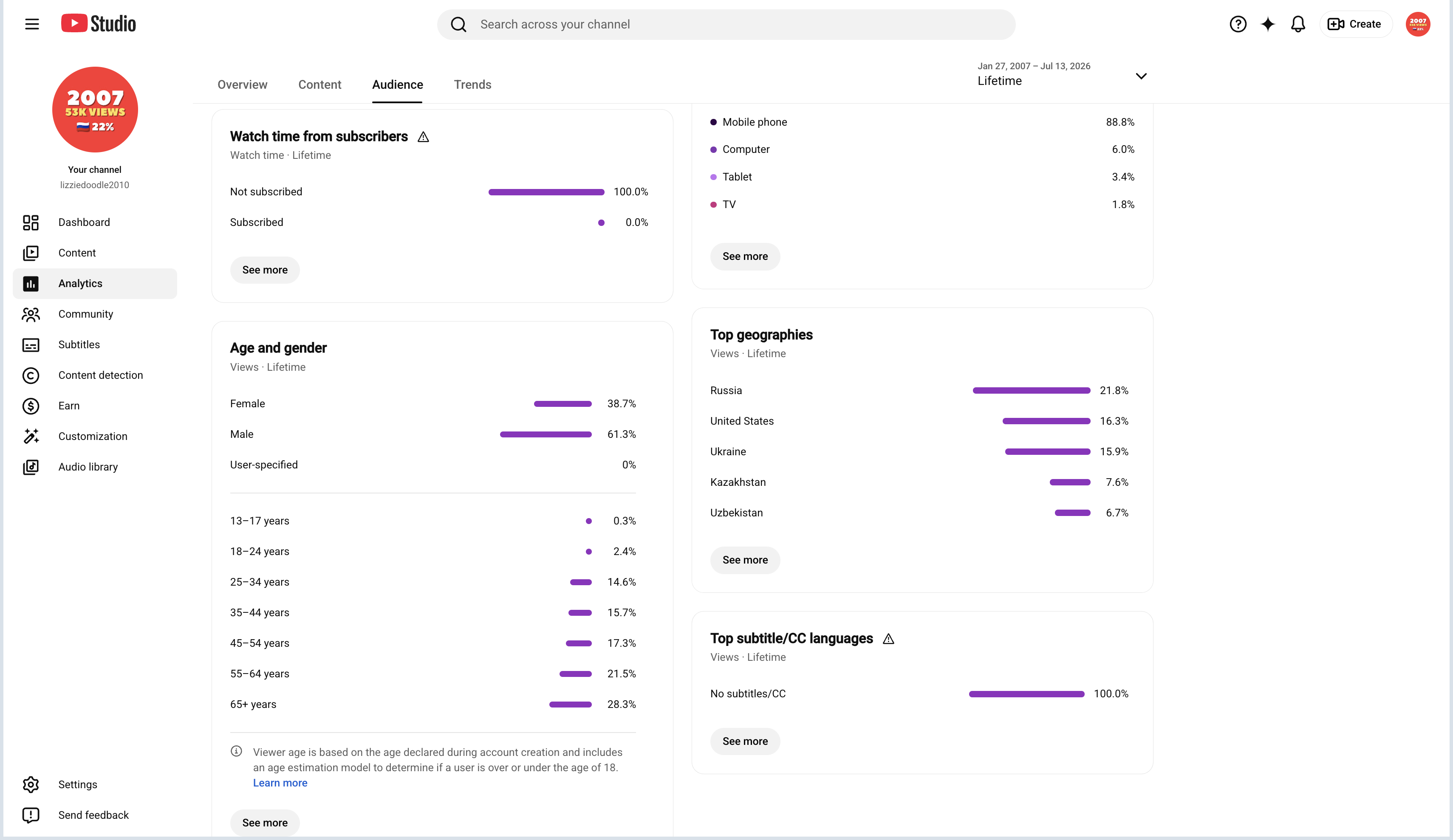Click the Customization wand icon
Image resolution: width=1453 pixels, height=840 pixels.
tap(31, 437)
